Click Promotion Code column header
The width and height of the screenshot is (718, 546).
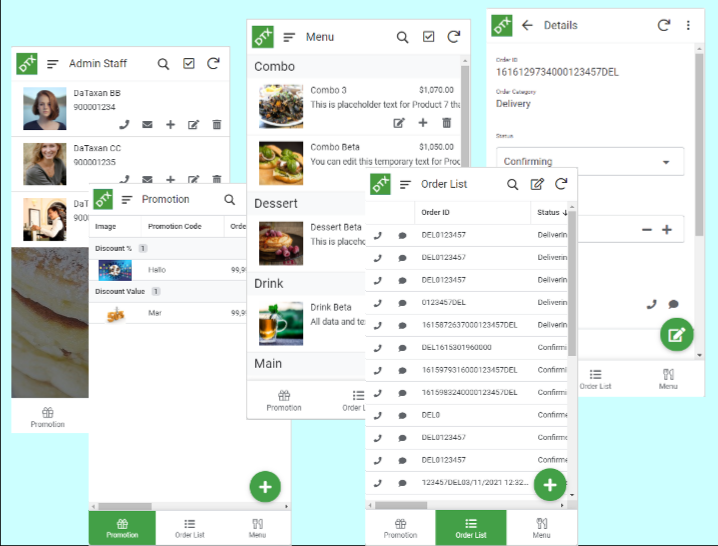(183, 226)
